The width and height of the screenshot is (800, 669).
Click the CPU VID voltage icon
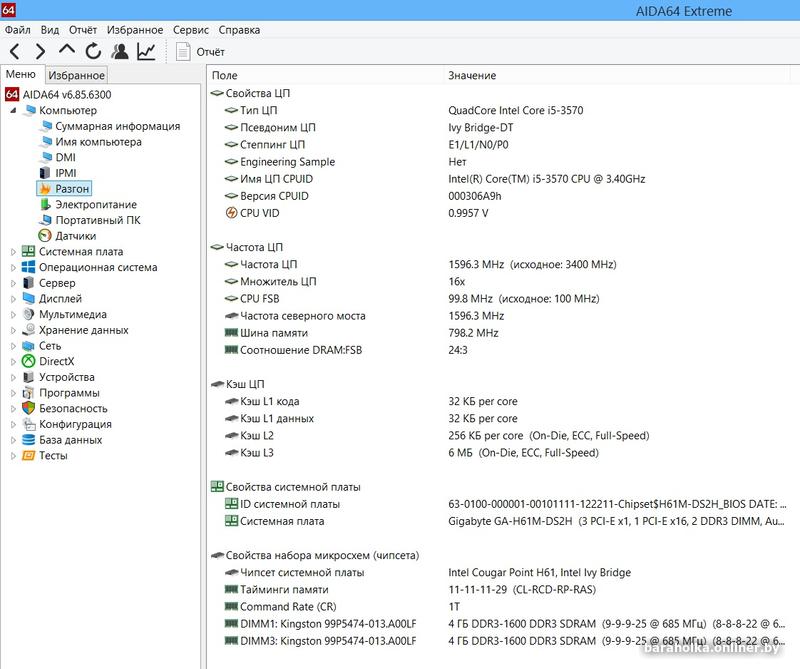click(232, 213)
